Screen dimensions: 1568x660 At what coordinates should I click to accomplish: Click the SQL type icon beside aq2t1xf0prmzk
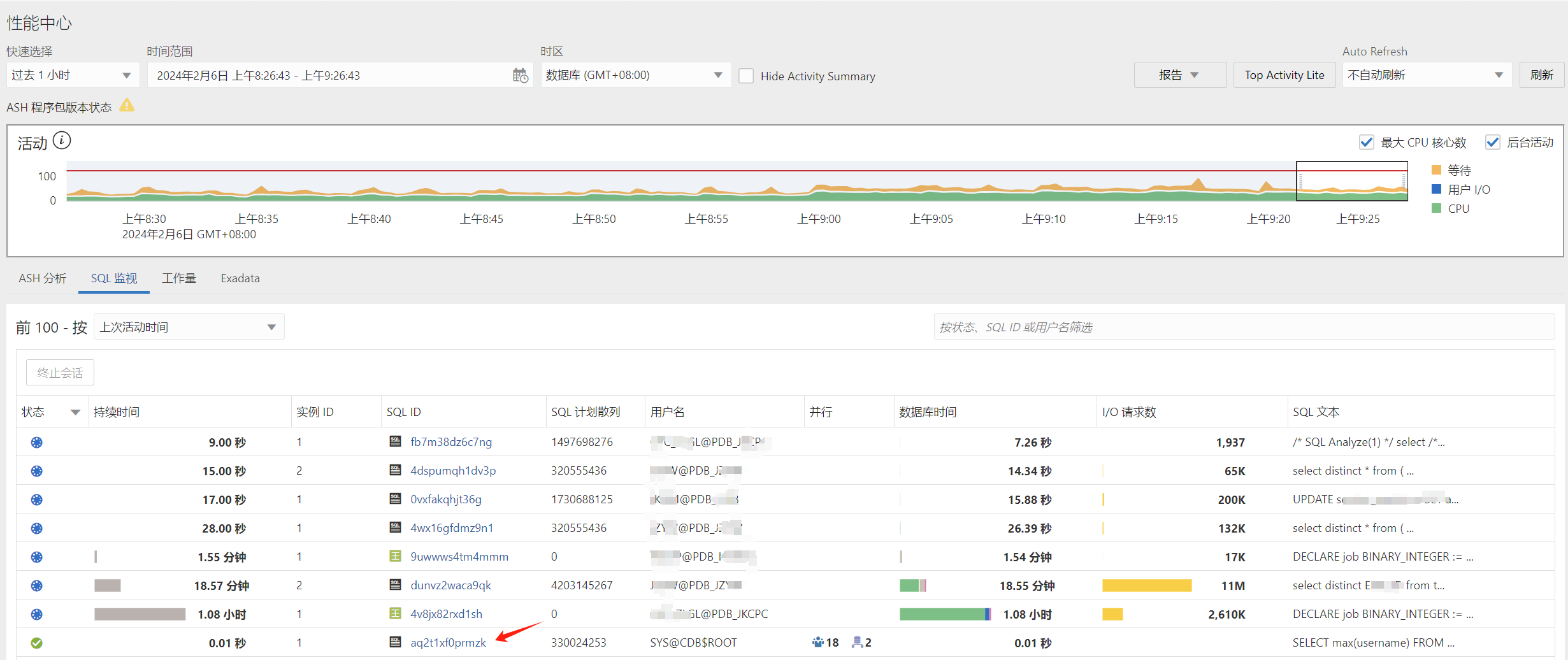point(395,642)
